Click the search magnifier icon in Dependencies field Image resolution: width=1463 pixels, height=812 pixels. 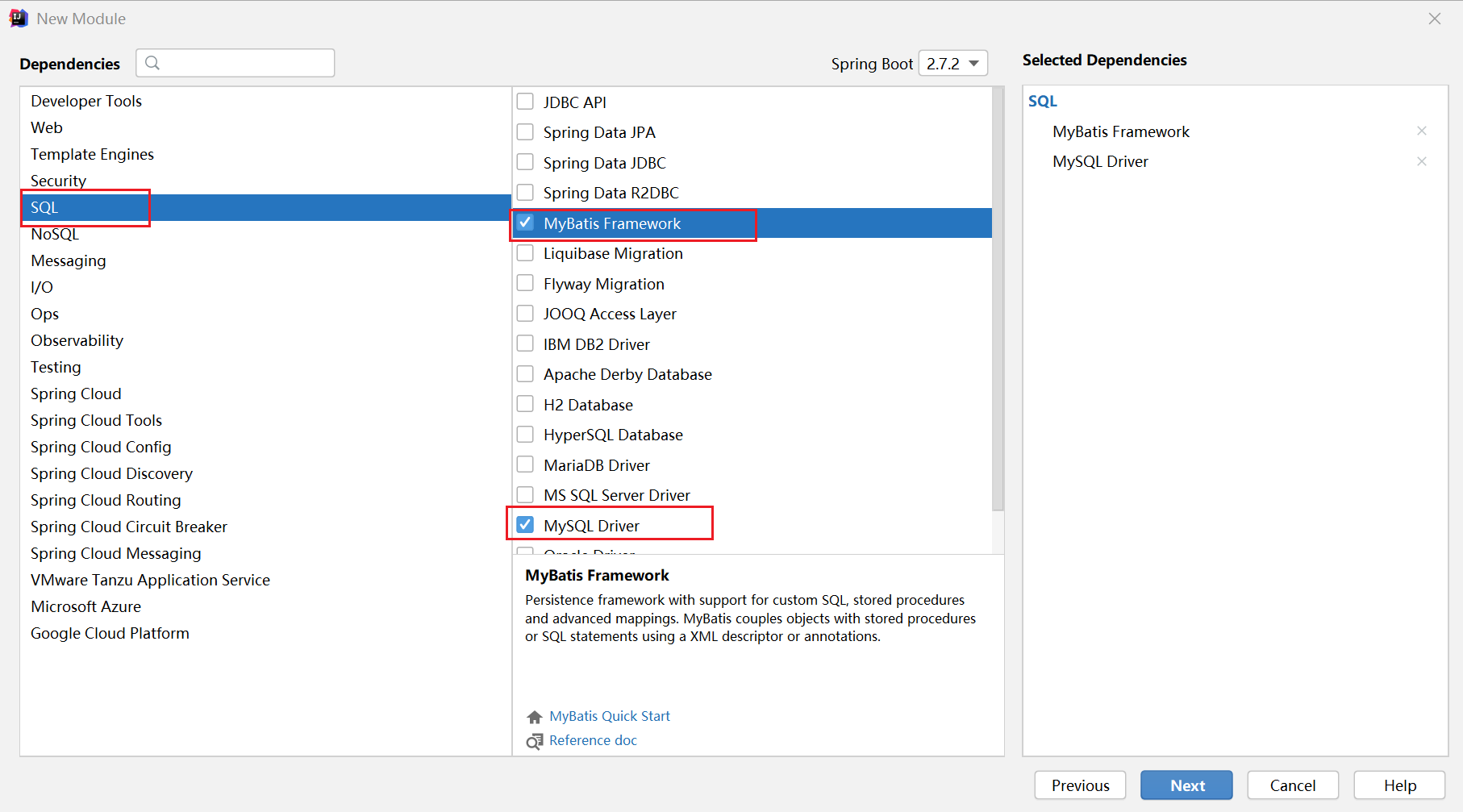click(152, 63)
